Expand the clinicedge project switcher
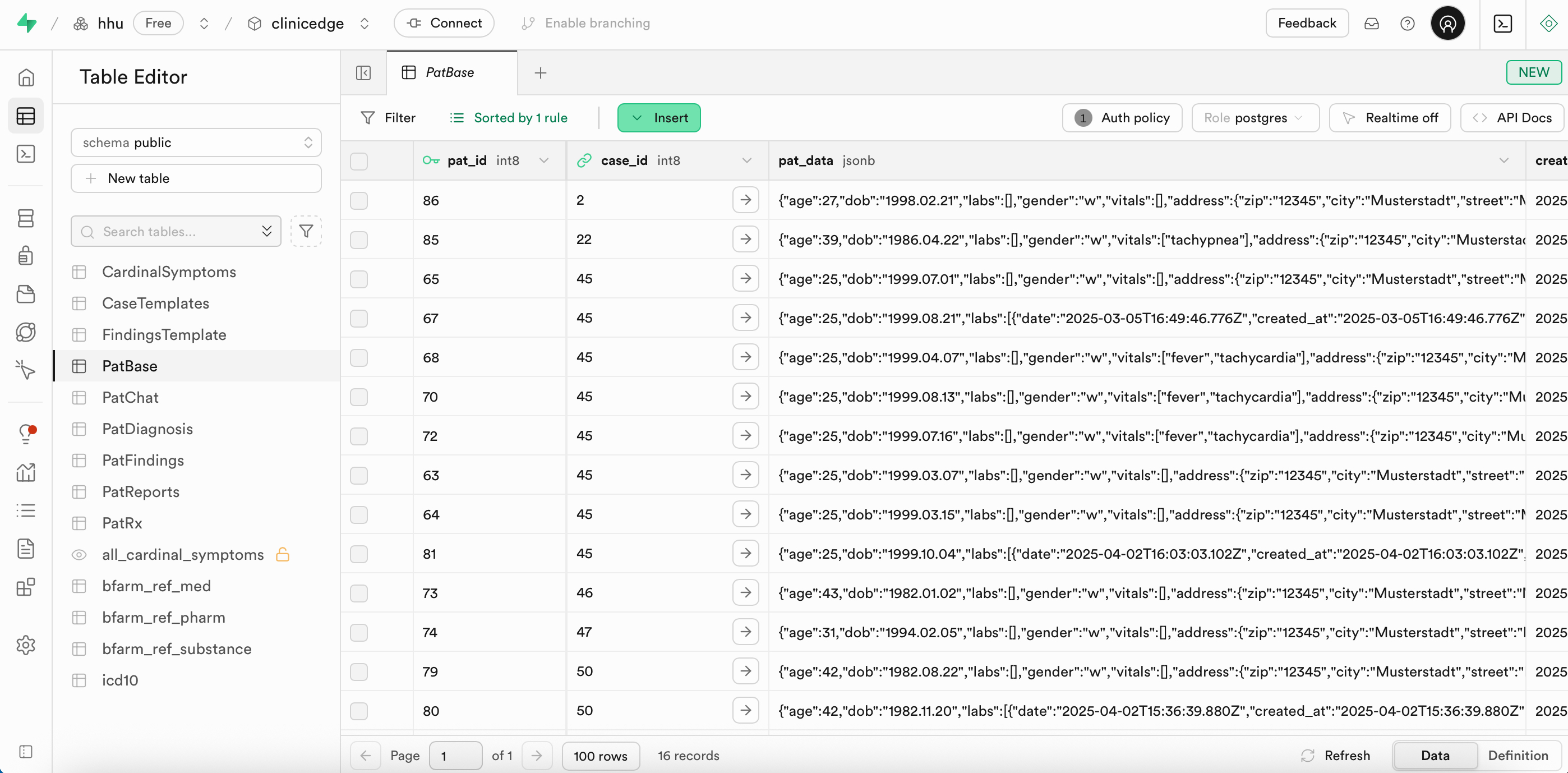The image size is (1568, 773). point(364,23)
